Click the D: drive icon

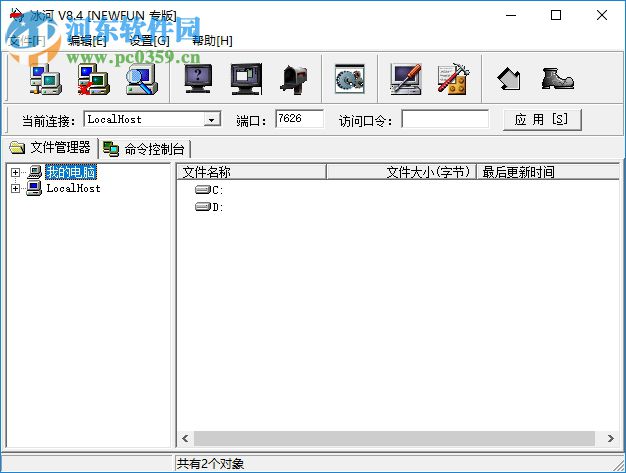[x=203, y=207]
